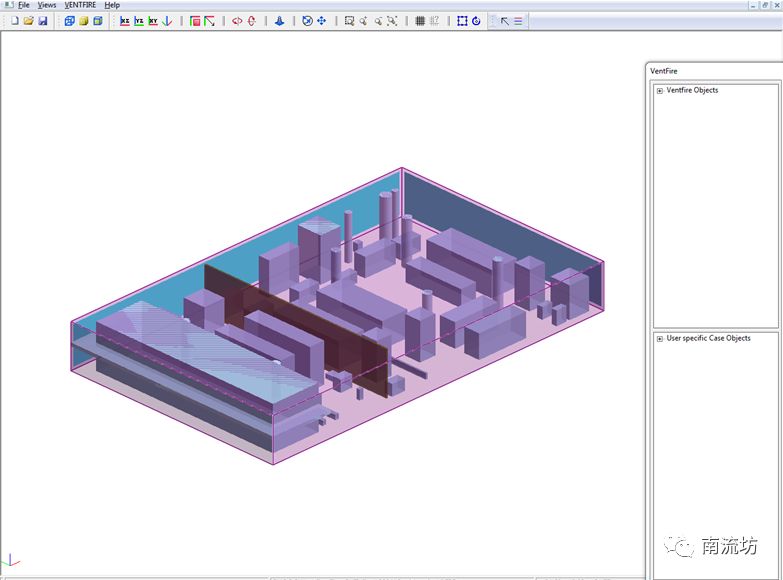Toggle the grid display icon

click(x=420, y=21)
